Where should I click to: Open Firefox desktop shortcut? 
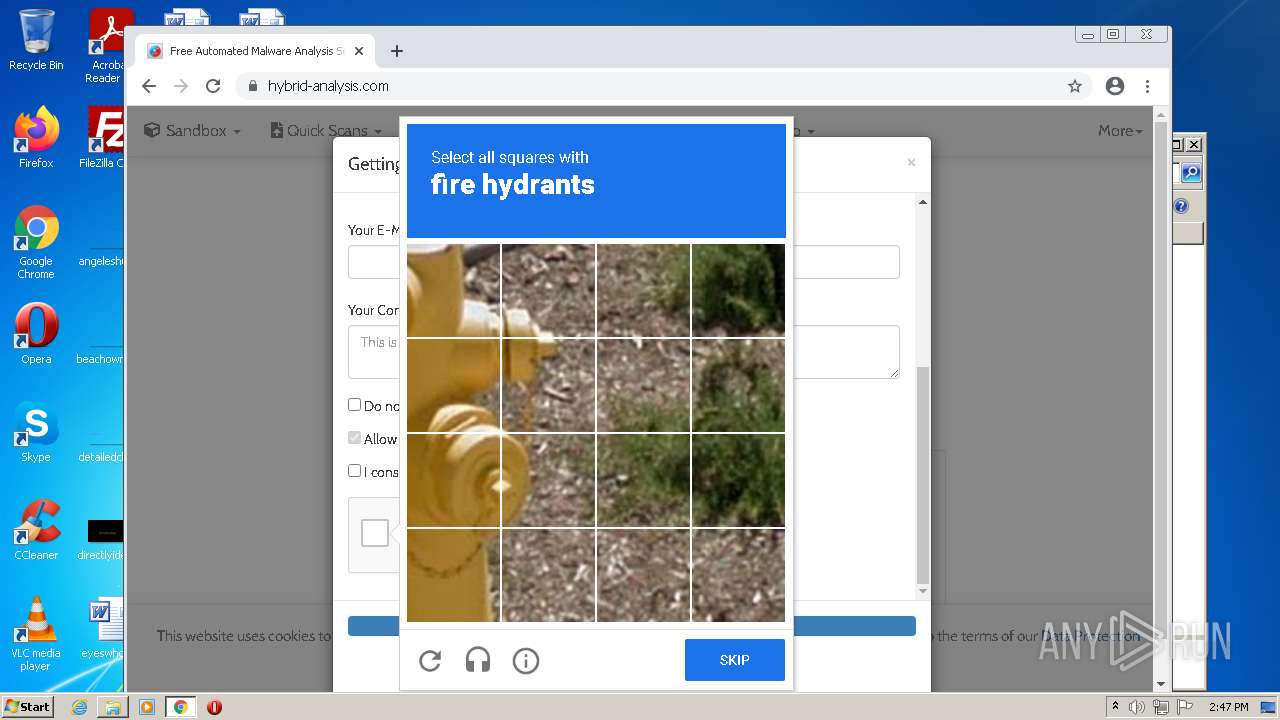(36, 138)
